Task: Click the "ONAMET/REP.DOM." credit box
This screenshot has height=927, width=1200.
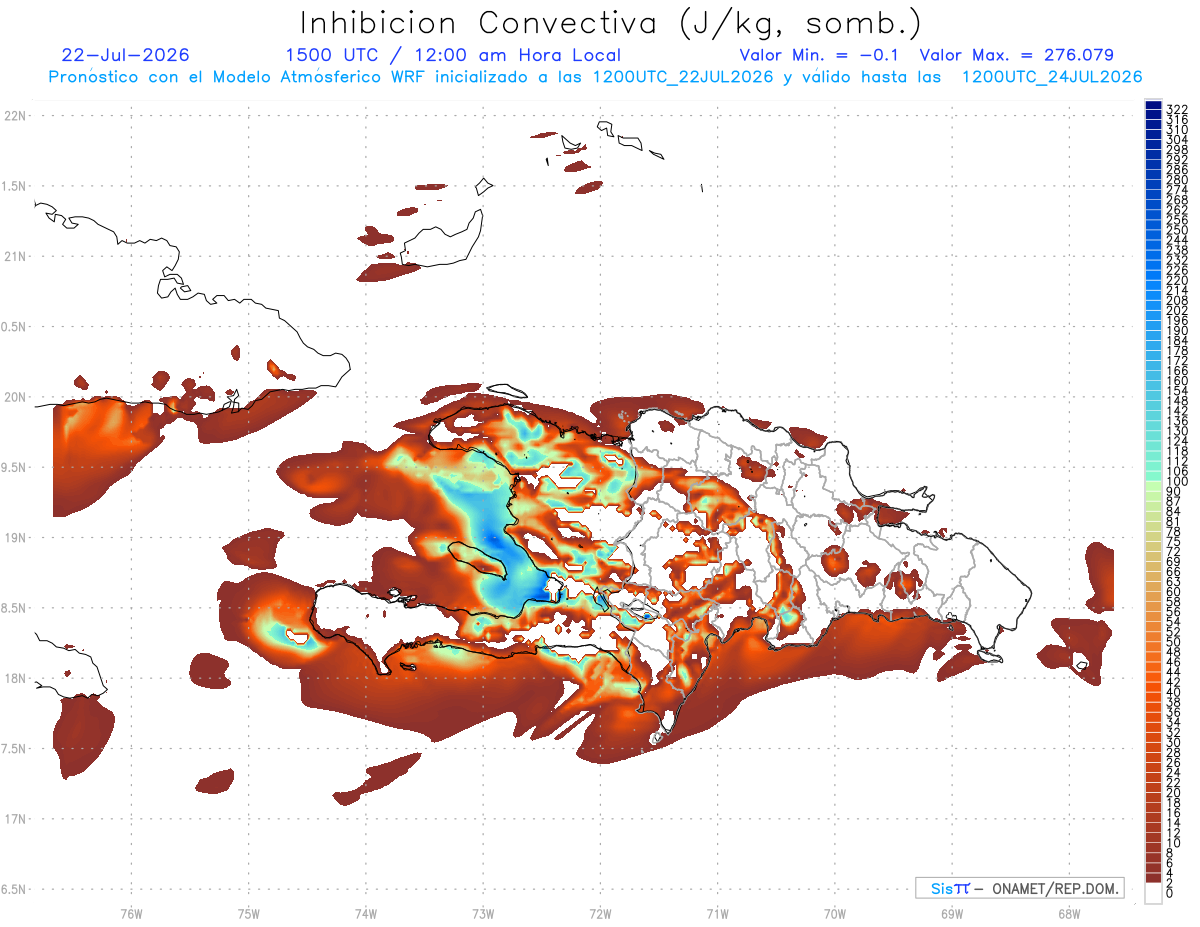Action: coord(1019,888)
